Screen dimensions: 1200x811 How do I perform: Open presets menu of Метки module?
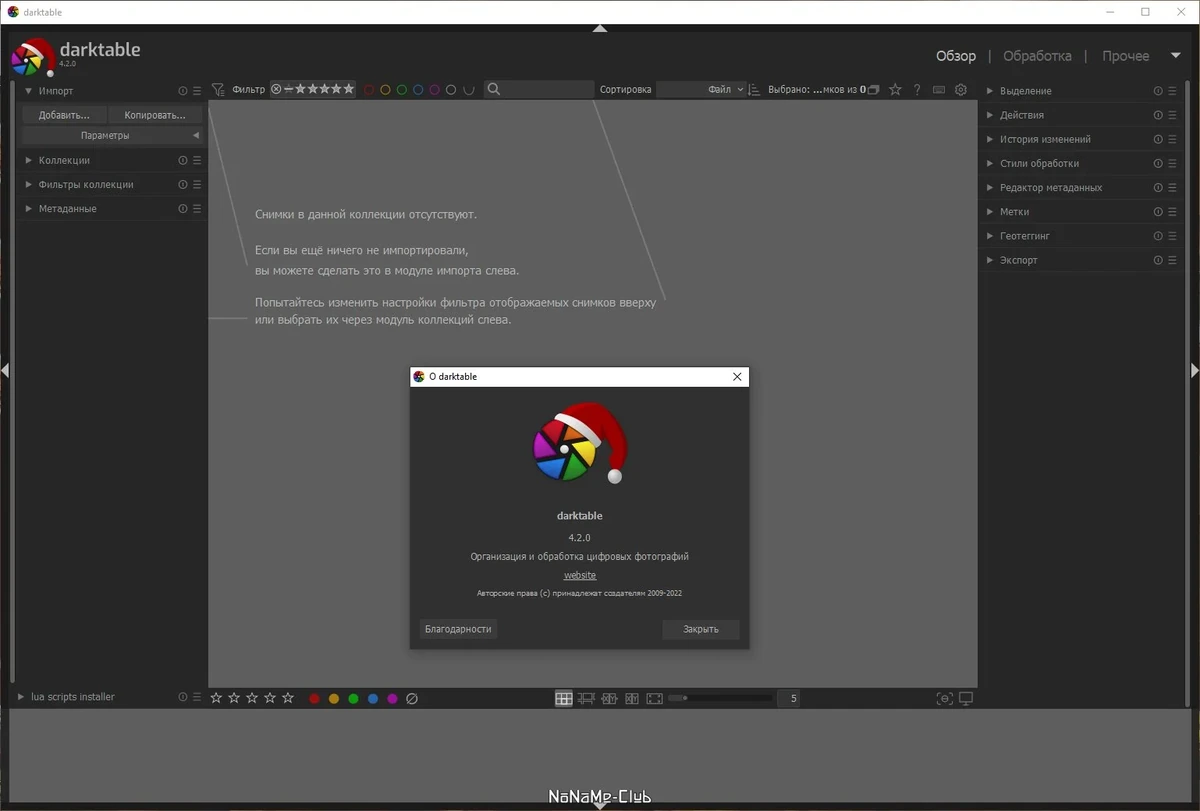[1173, 212]
